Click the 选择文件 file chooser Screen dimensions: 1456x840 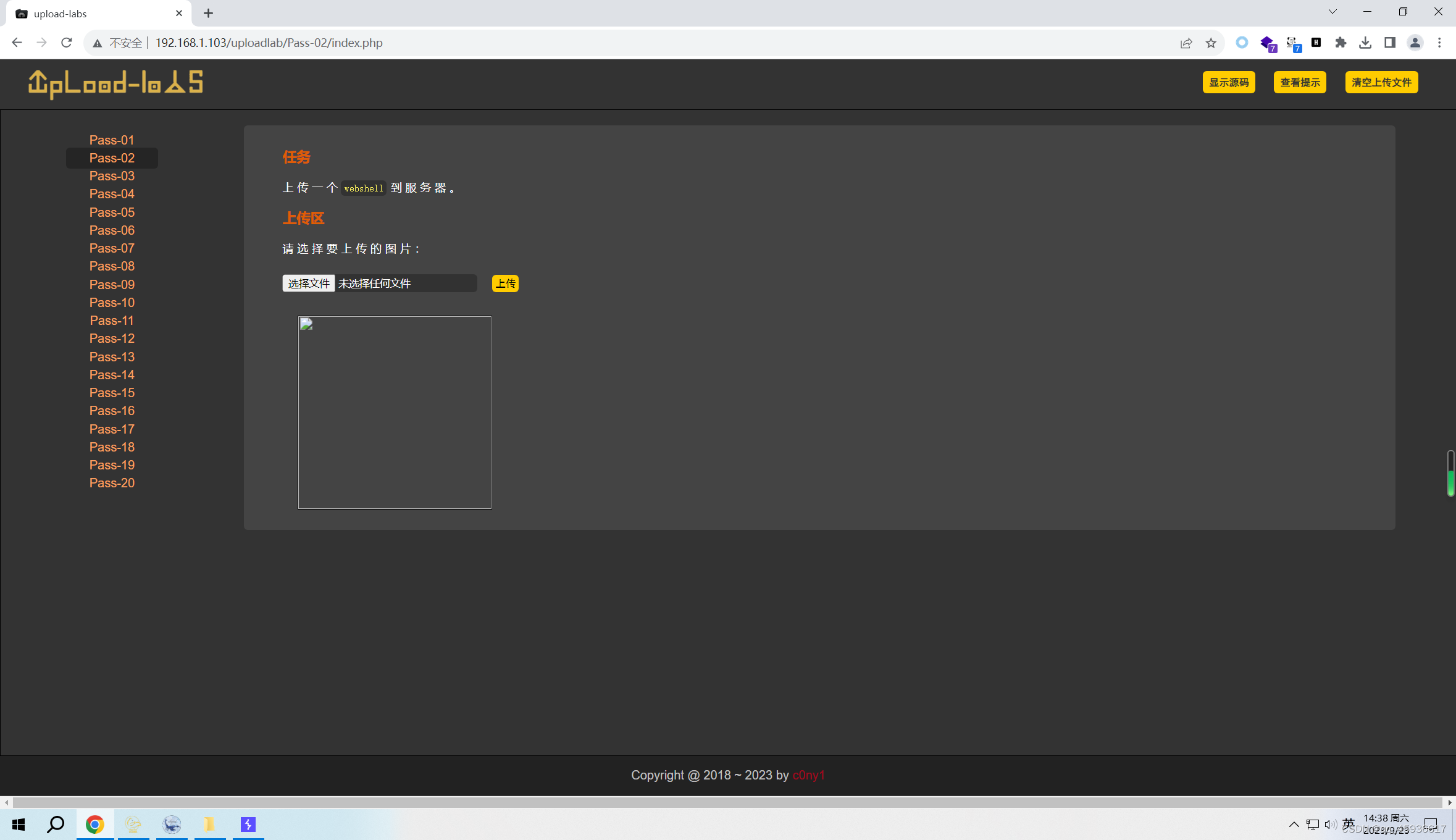(x=308, y=283)
